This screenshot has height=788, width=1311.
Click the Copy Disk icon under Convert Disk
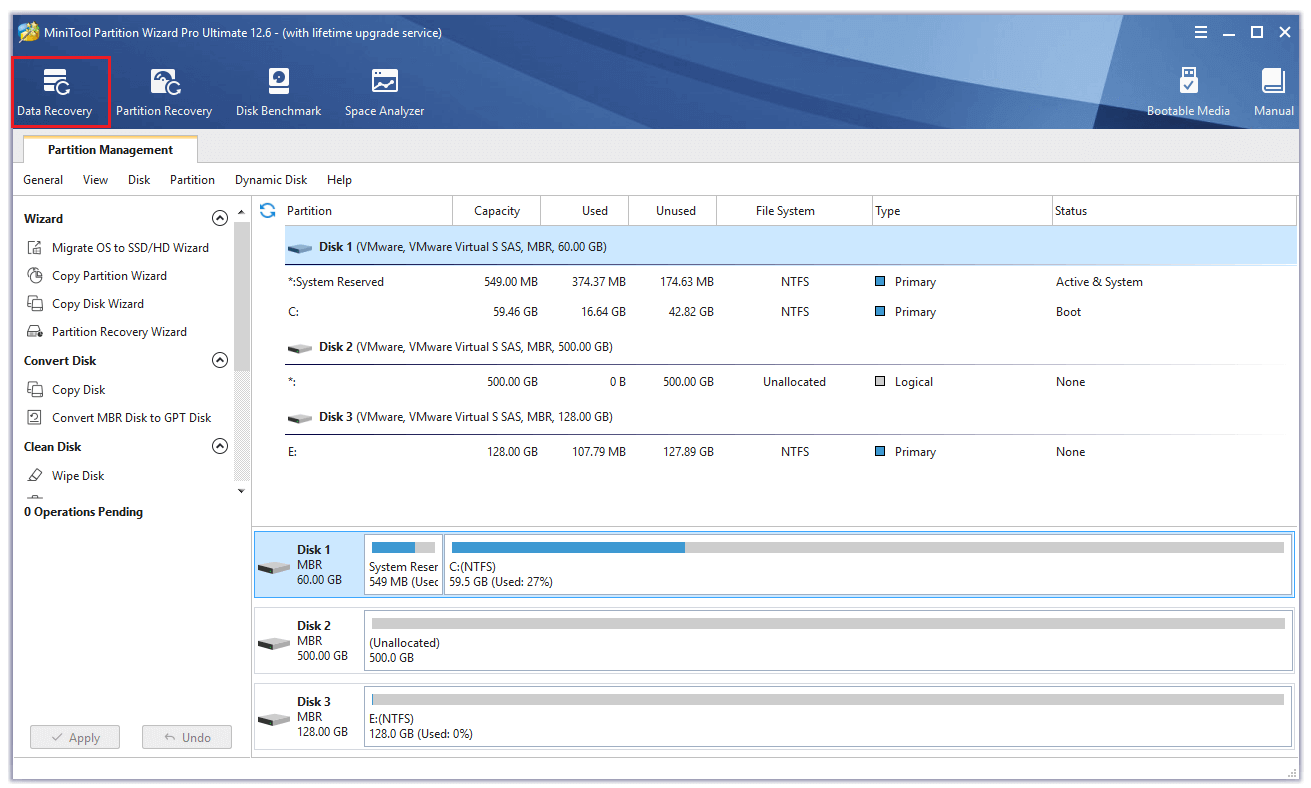pos(35,389)
